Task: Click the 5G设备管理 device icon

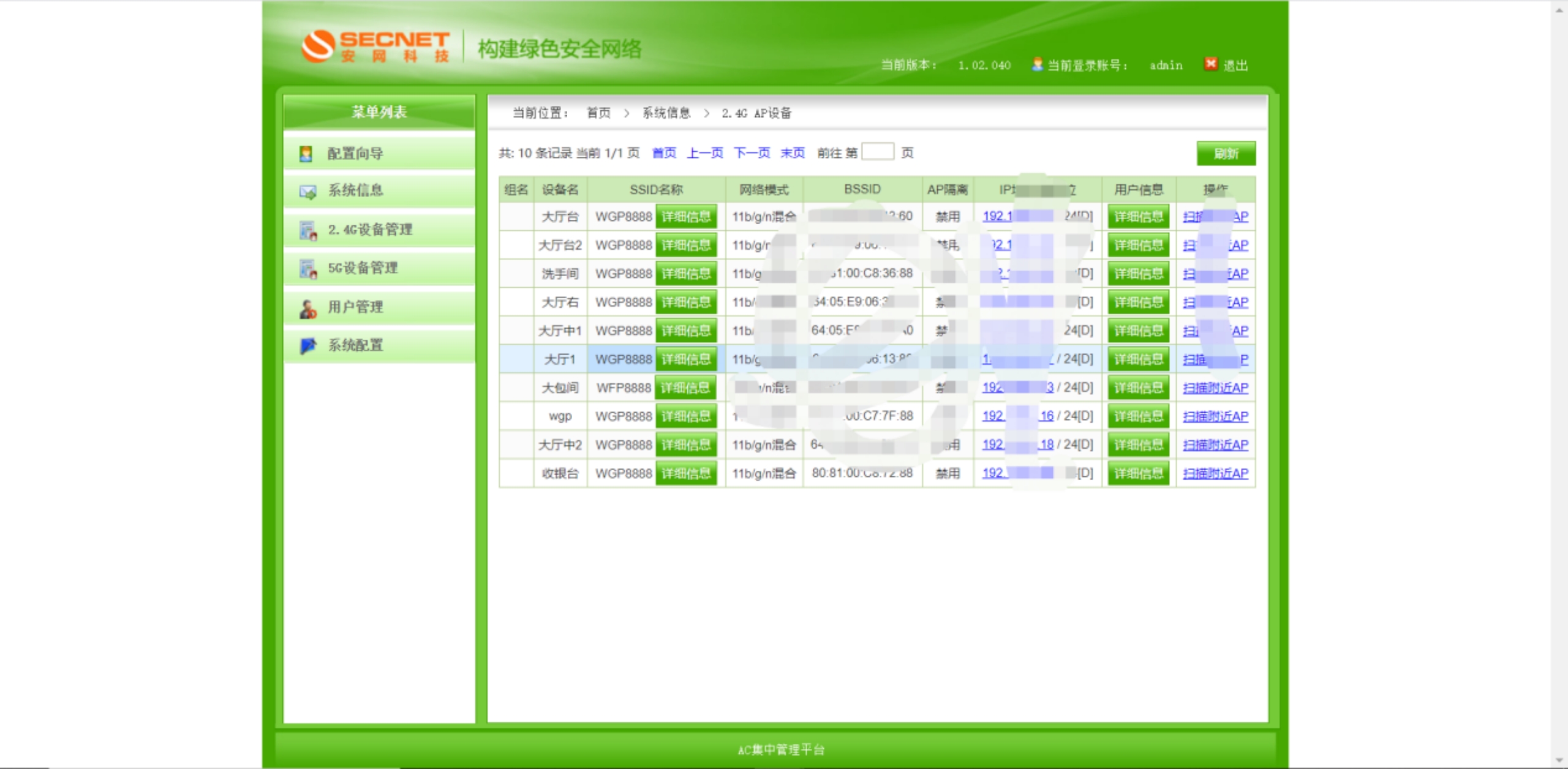Action: [x=307, y=268]
